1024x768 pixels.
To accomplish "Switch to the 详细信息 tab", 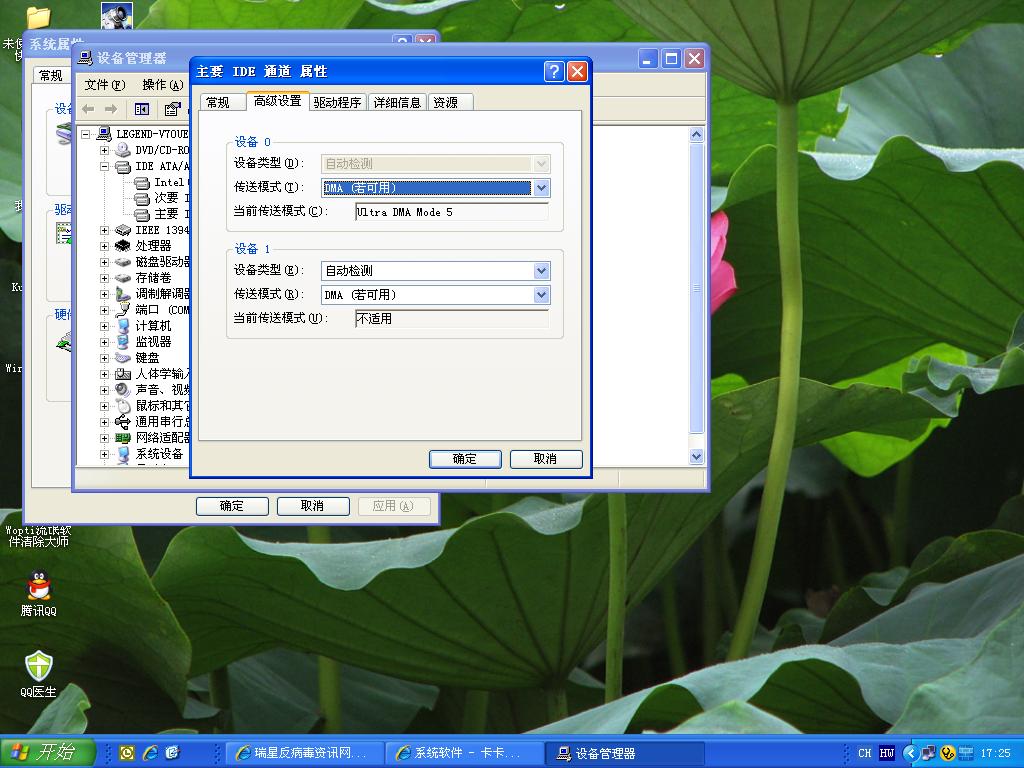I will [397, 102].
